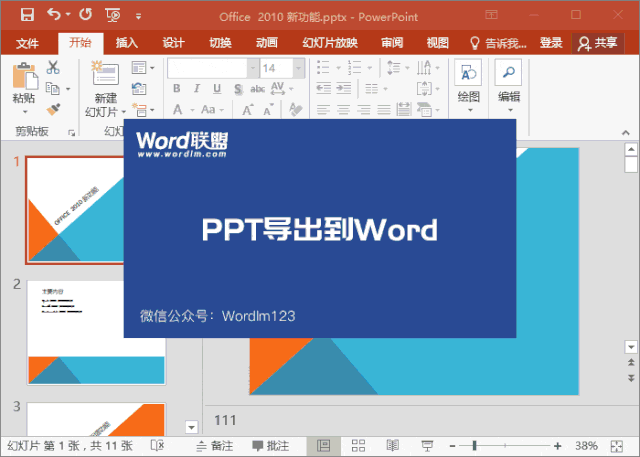Toggle Align Right paragraph
This screenshot has width=640, height=457.
tap(363, 109)
